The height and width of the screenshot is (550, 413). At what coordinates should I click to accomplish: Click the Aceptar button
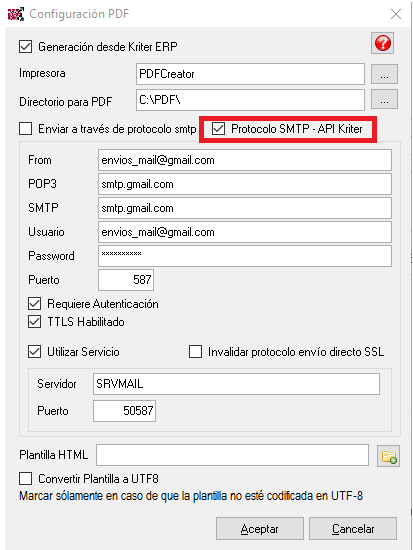pos(260,529)
